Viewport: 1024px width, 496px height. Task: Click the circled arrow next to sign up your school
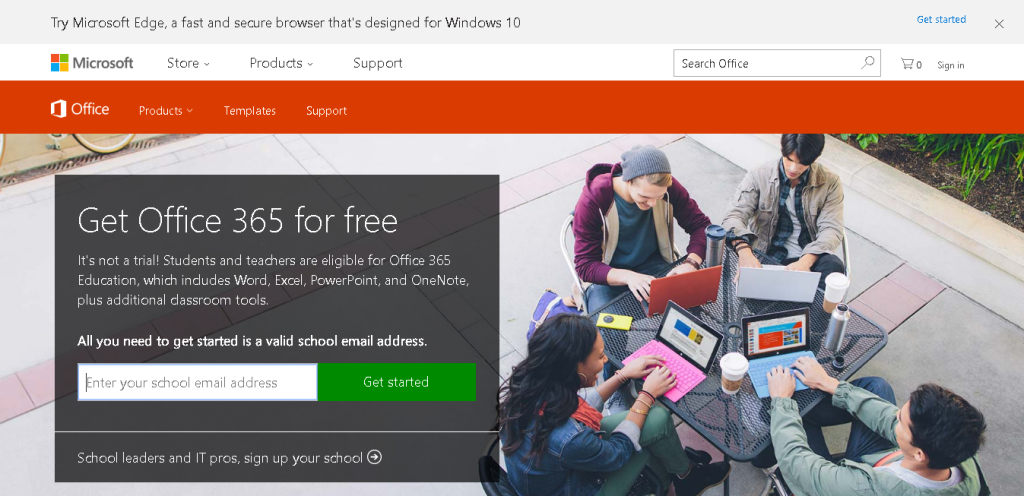tap(374, 457)
